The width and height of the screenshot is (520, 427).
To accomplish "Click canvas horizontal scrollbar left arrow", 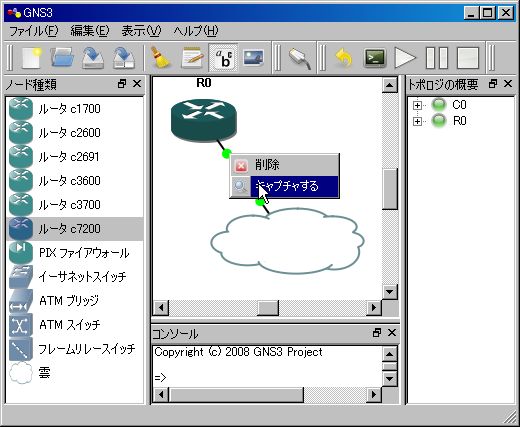I will [x=161, y=307].
